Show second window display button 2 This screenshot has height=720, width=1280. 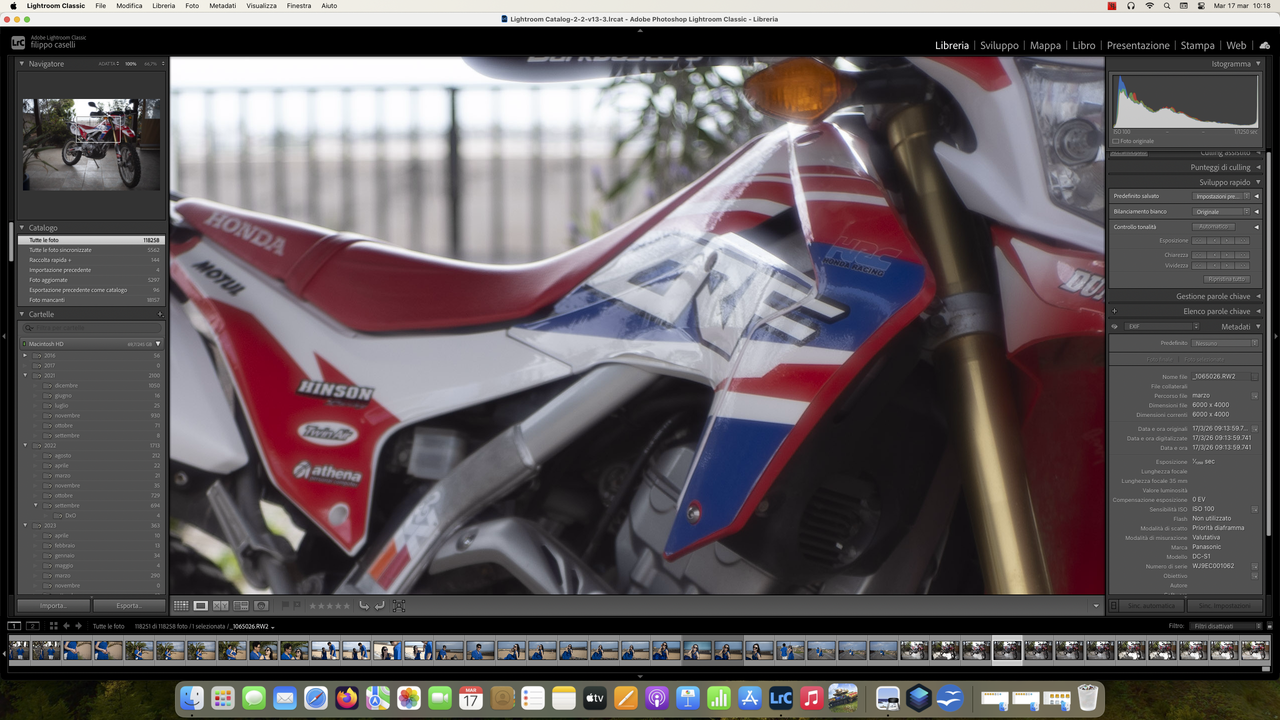pos(32,626)
